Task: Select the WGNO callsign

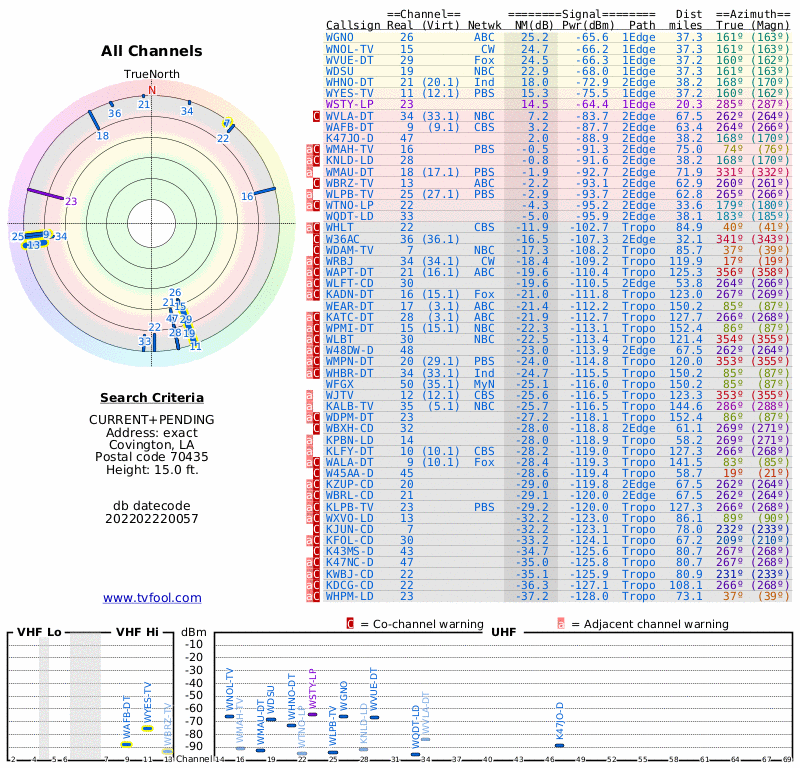Action: (x=340, y=38)
